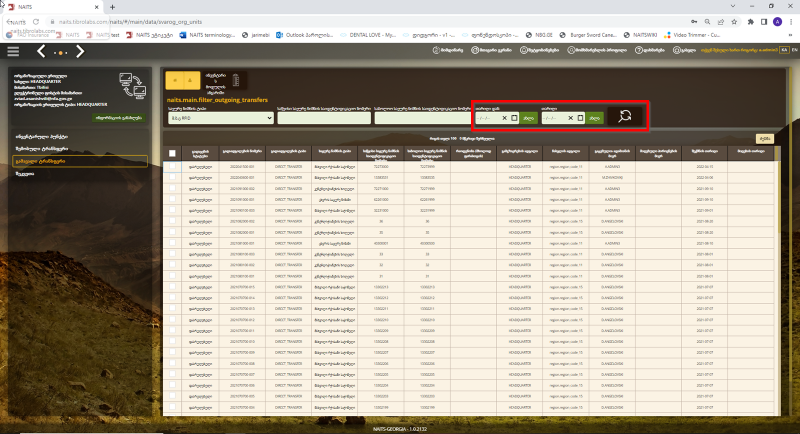Viewport: 800px width, 434px height.
Task: Click the browser address bar URL
Action: tap(130, 22)
